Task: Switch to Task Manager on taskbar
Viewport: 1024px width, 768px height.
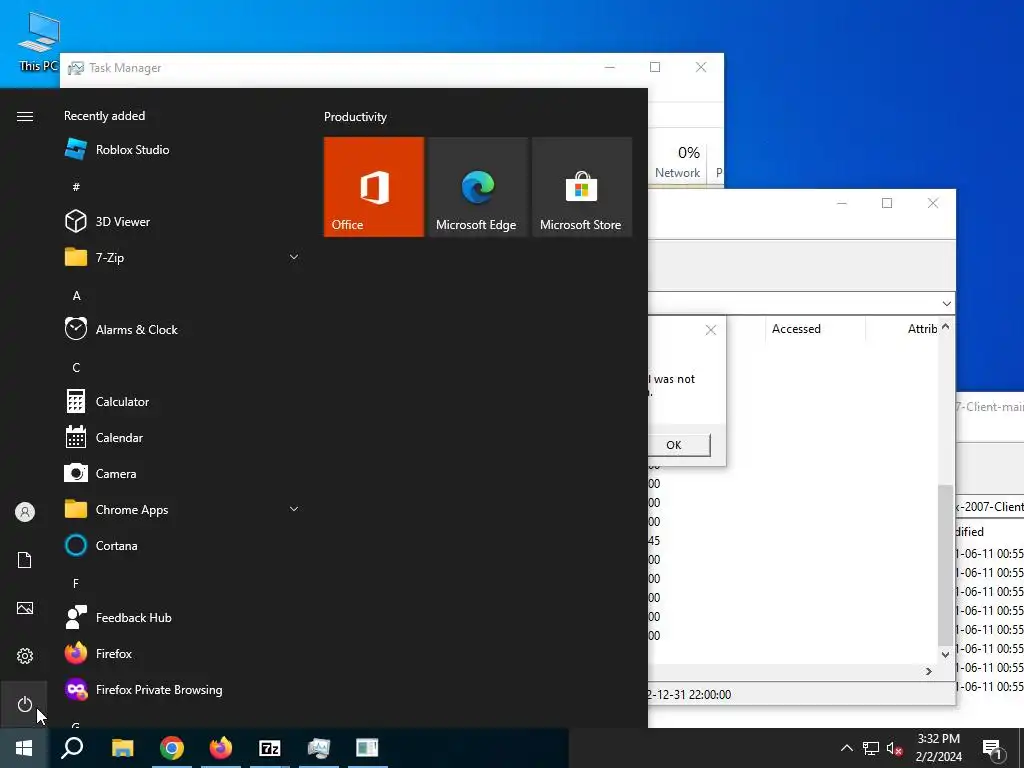Action: [x=319, y=748]
